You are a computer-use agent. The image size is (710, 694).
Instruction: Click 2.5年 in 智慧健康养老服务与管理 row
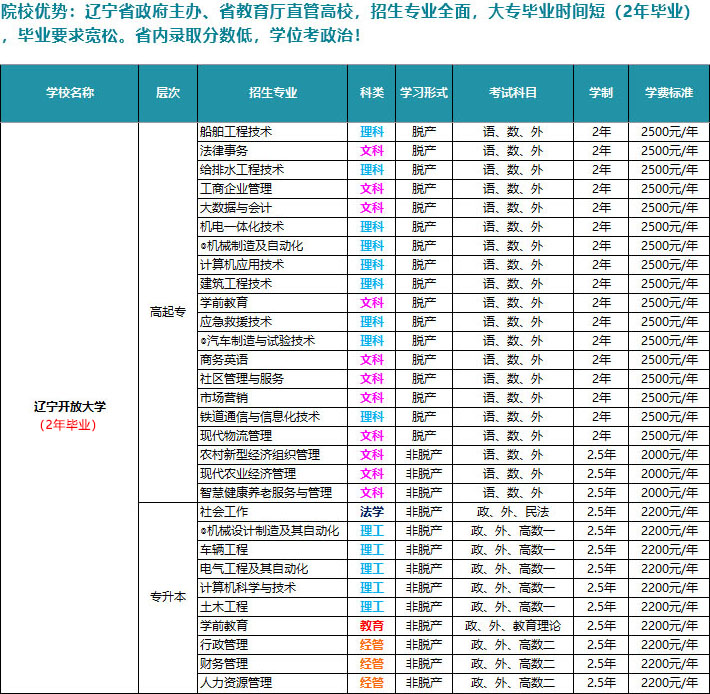[x=601, y=493]
